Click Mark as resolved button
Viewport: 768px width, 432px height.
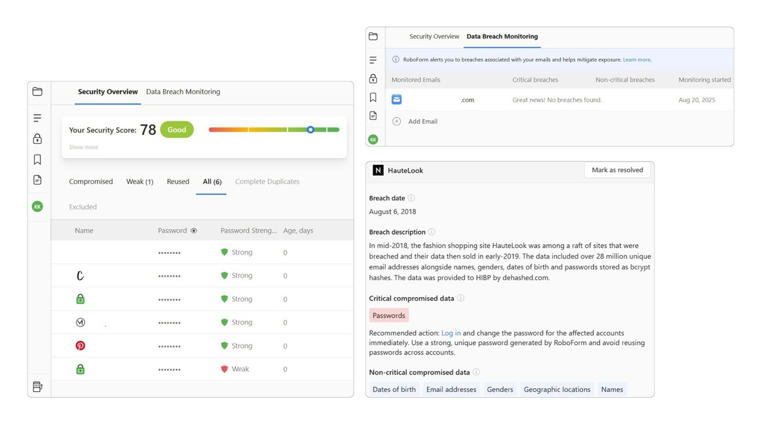pyautogui.click(x=617, y=170)
